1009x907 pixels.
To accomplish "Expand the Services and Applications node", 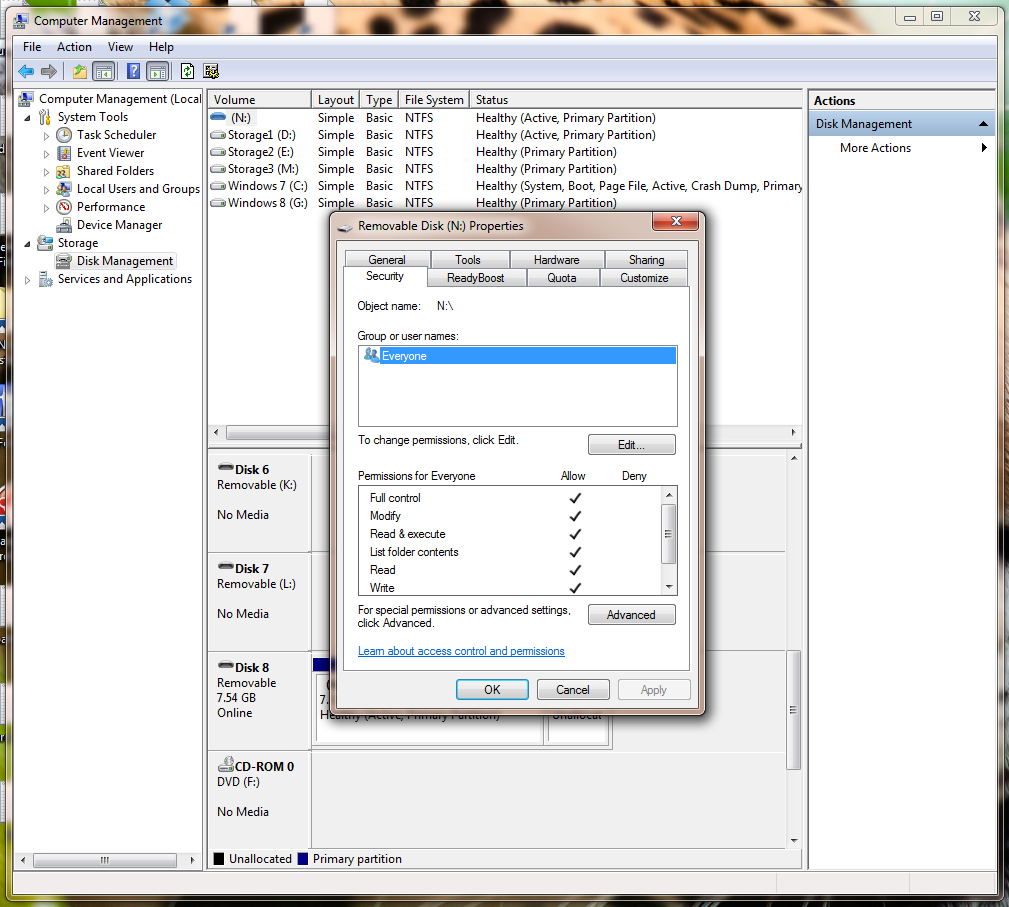I will [x=28, y=279].
